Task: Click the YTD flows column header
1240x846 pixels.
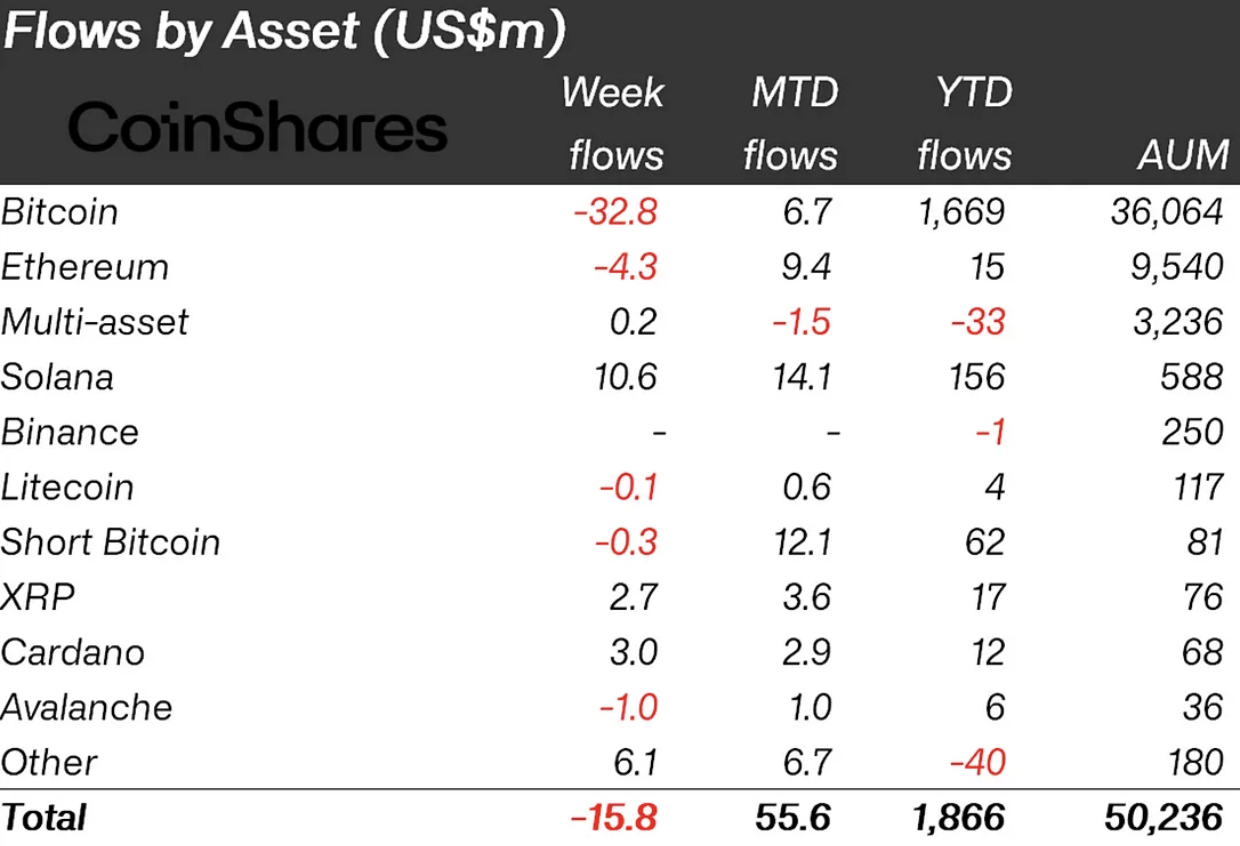Action: (964, 124)
